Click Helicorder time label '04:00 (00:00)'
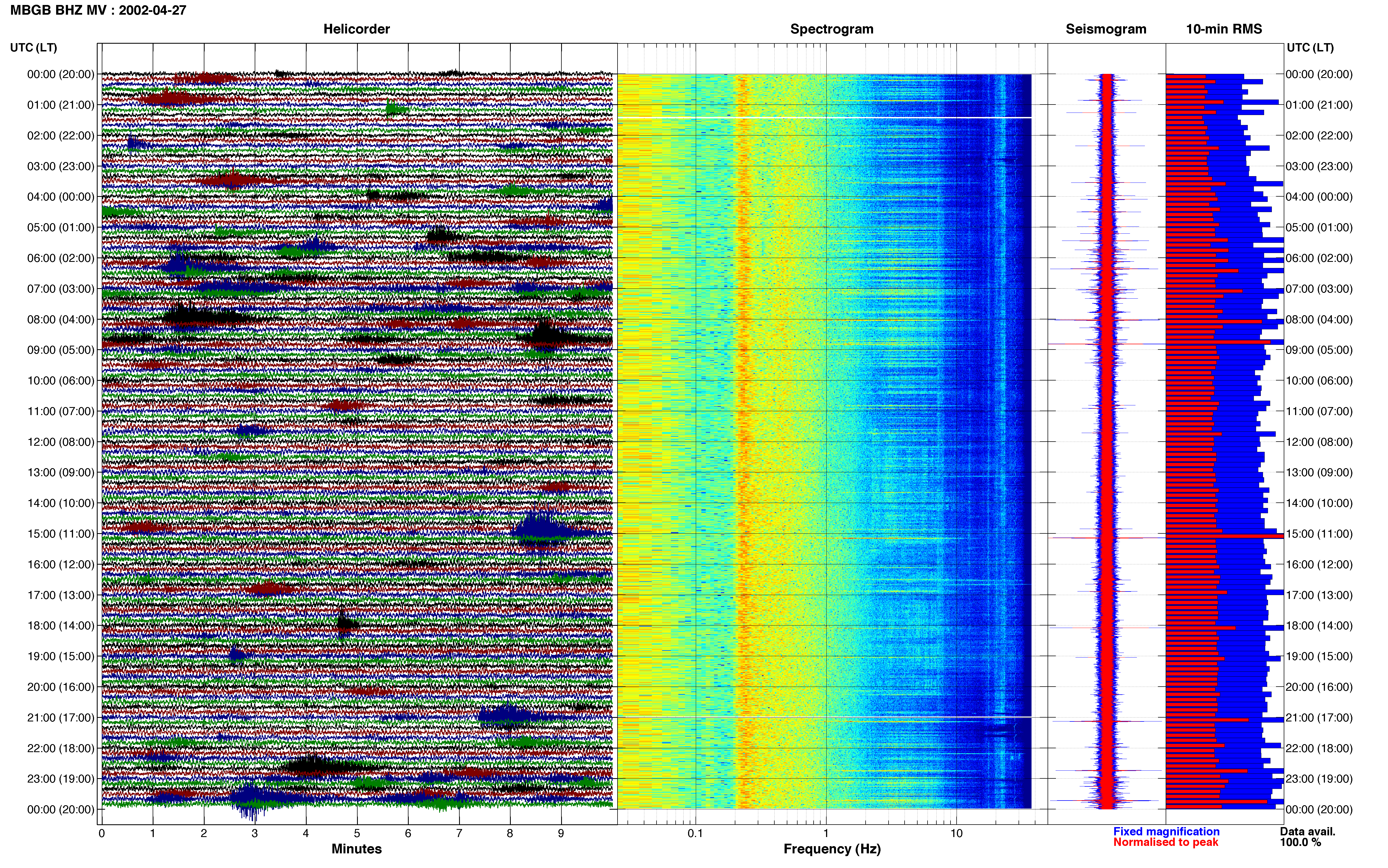 [61, 197]
